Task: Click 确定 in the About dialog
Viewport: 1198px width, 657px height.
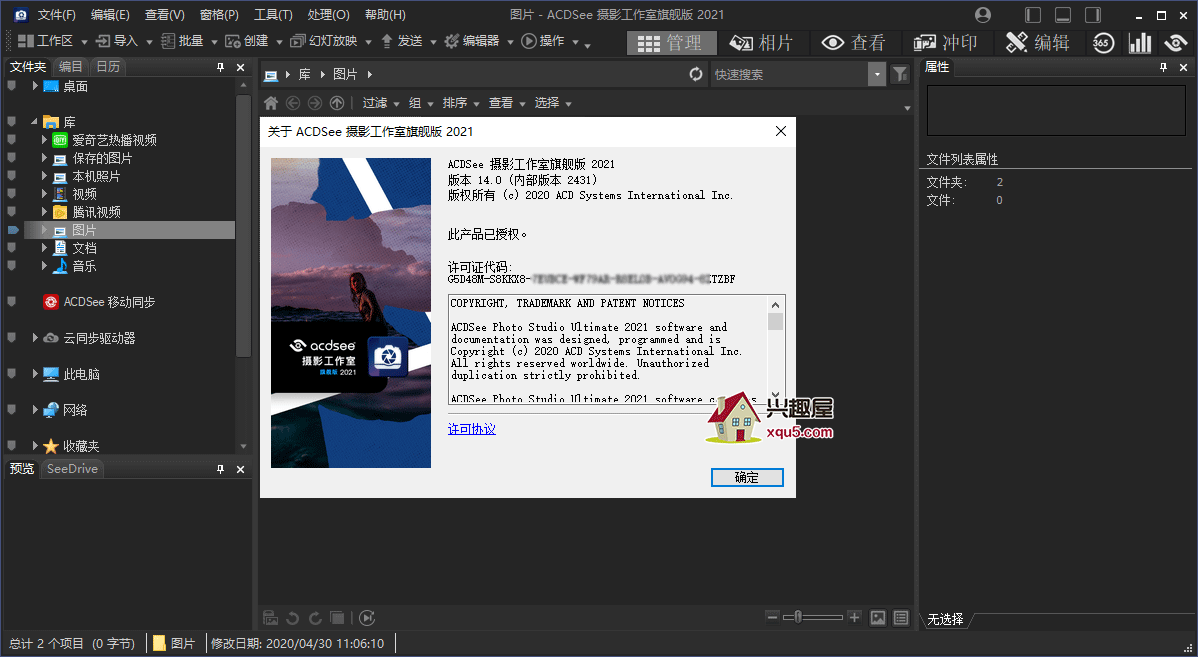Action: pyautogui.click(x=747, y=477)
